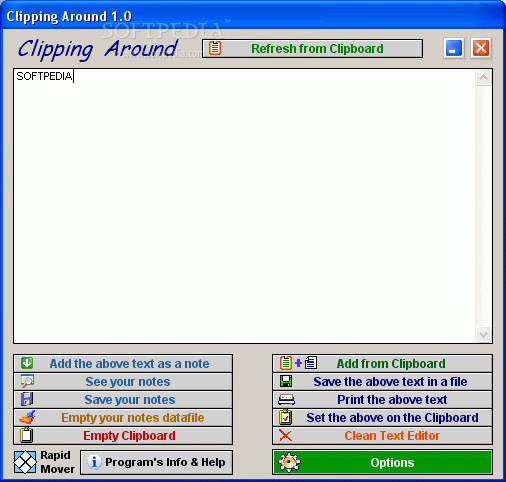Click the red X icon for Clean Text Editor
The image size is (506, 482).
pyautogui.click(x=285, y=435)
